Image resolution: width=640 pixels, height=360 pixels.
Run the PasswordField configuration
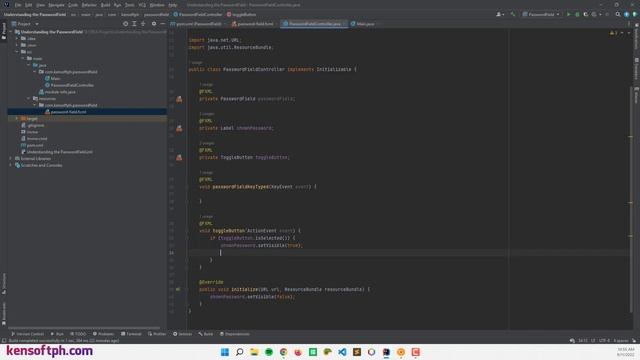pyautogui.click(x=568, y=14)
